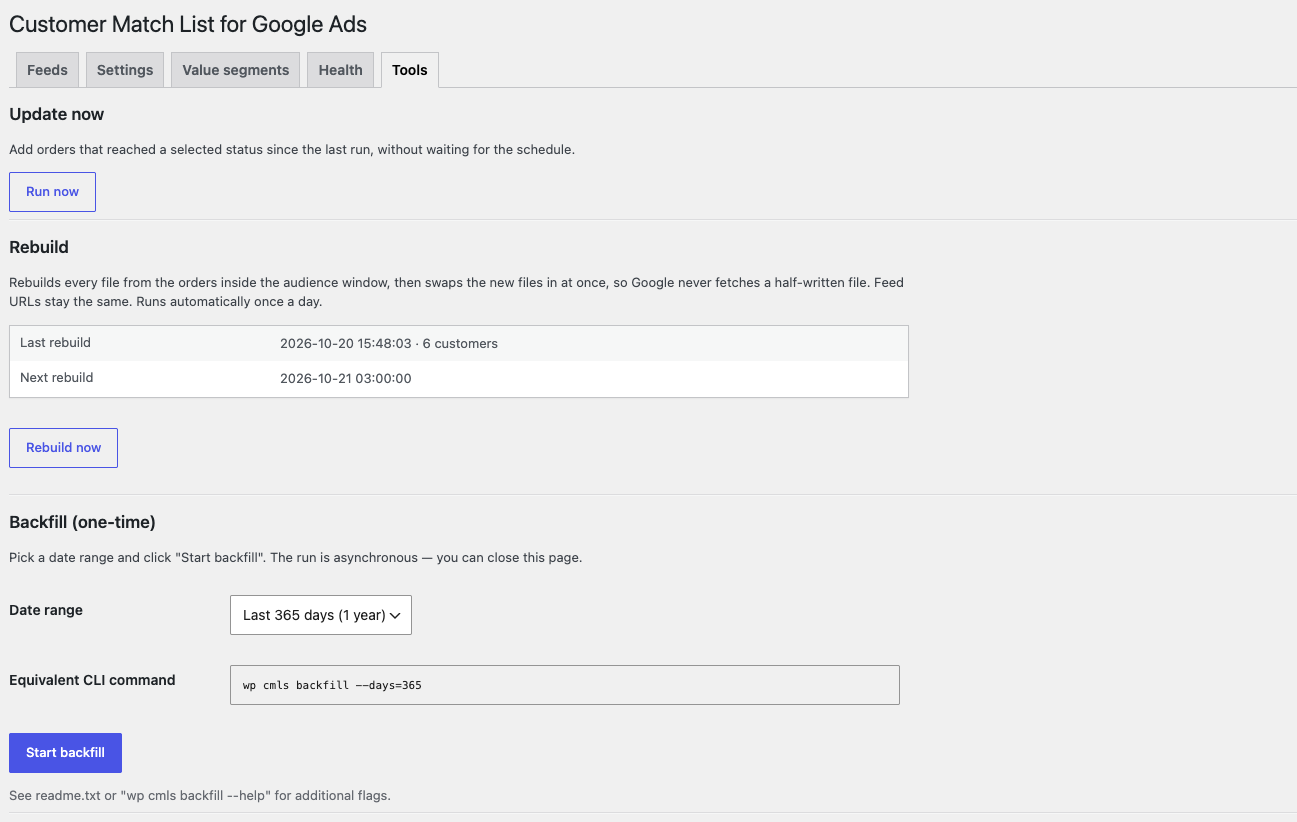
Task: Click the Run now button
Action: pyautogui.click(x=52, y=192)
